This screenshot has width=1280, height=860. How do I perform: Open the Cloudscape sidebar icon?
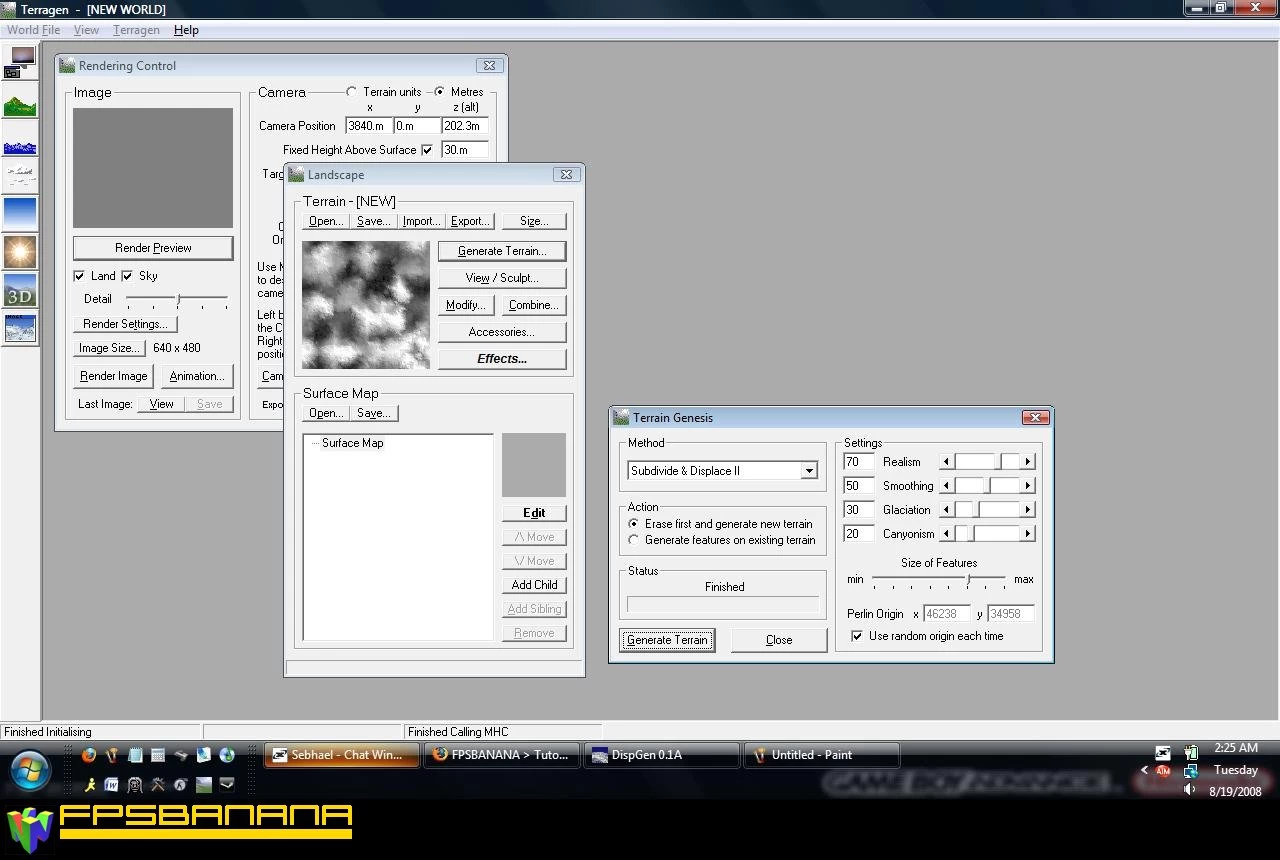point(20,177)
